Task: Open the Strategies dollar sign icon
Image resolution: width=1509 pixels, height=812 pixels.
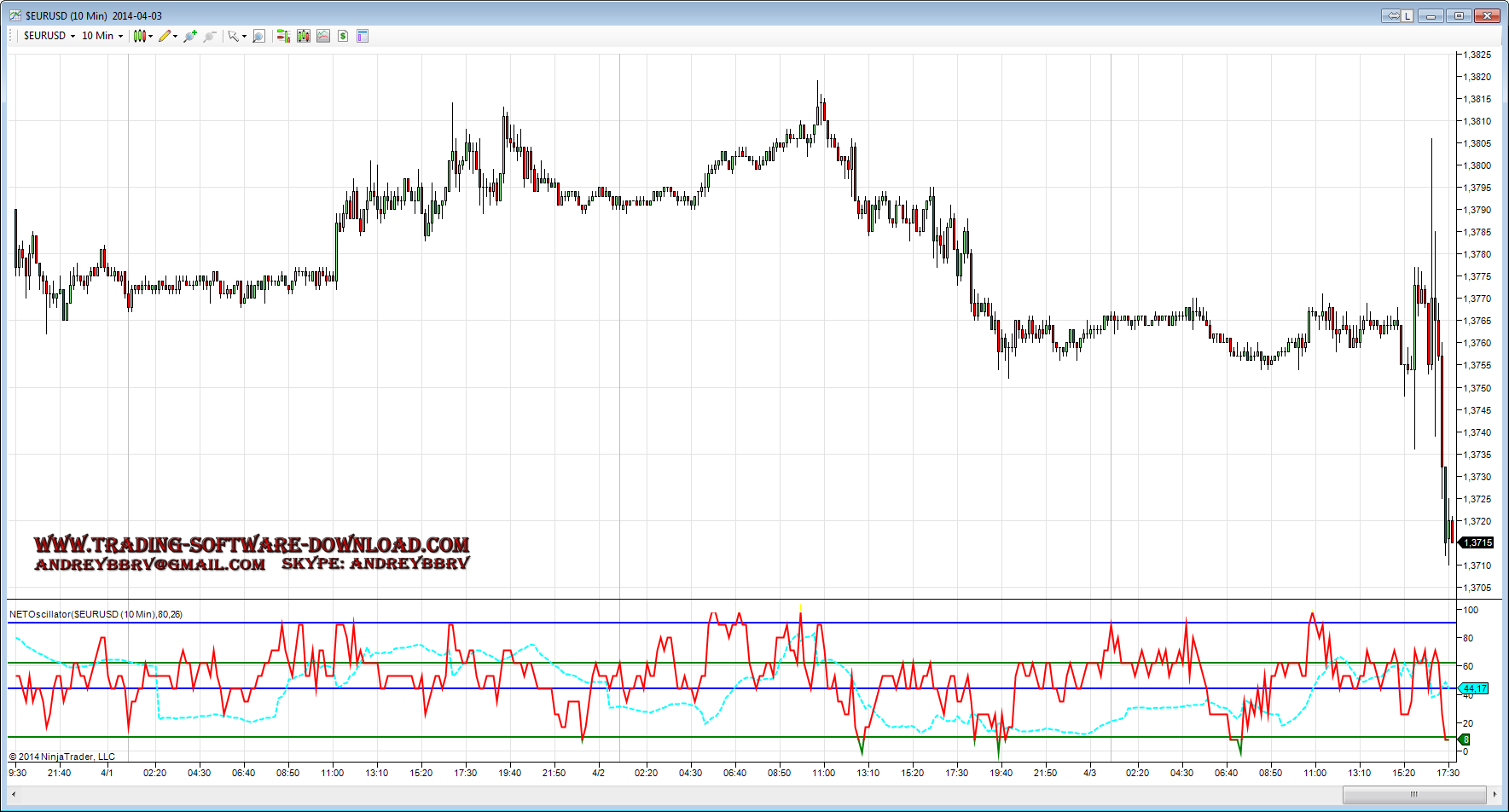Action: point(343,36)
